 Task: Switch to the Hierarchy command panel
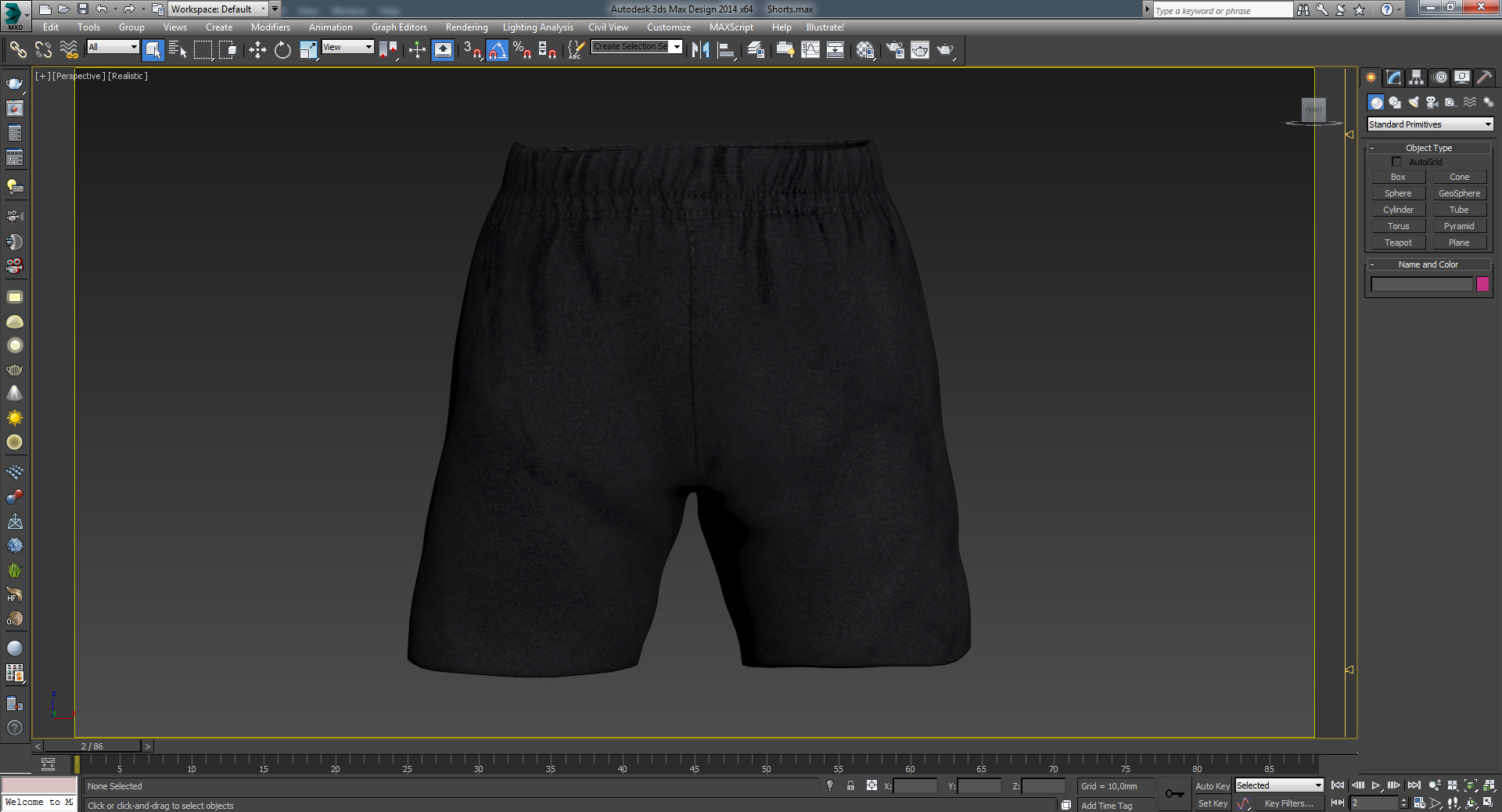pyautogui.click(x=1416, y=77)
